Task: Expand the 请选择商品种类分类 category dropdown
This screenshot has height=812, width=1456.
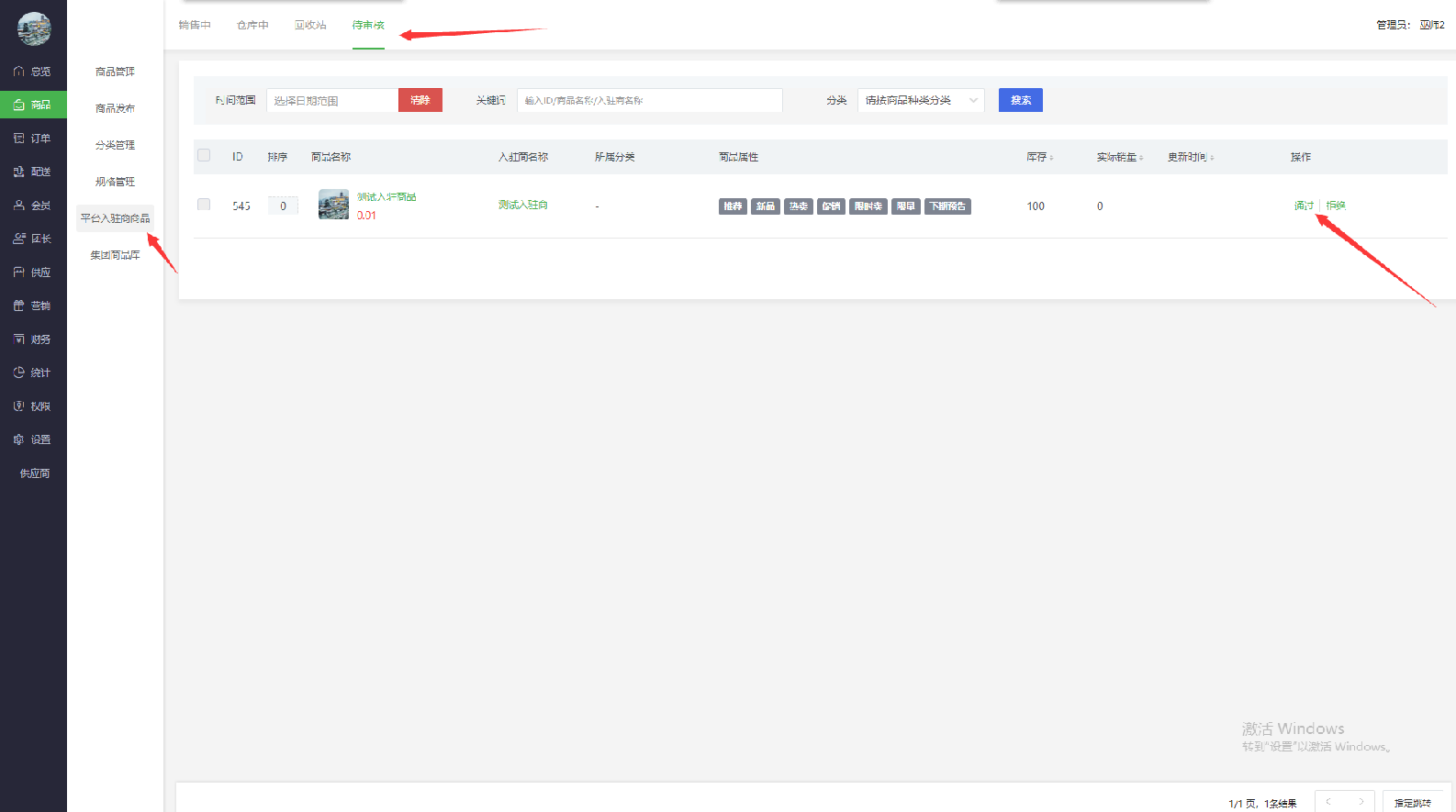Action: pyautogui.click(x=920, y=100)
